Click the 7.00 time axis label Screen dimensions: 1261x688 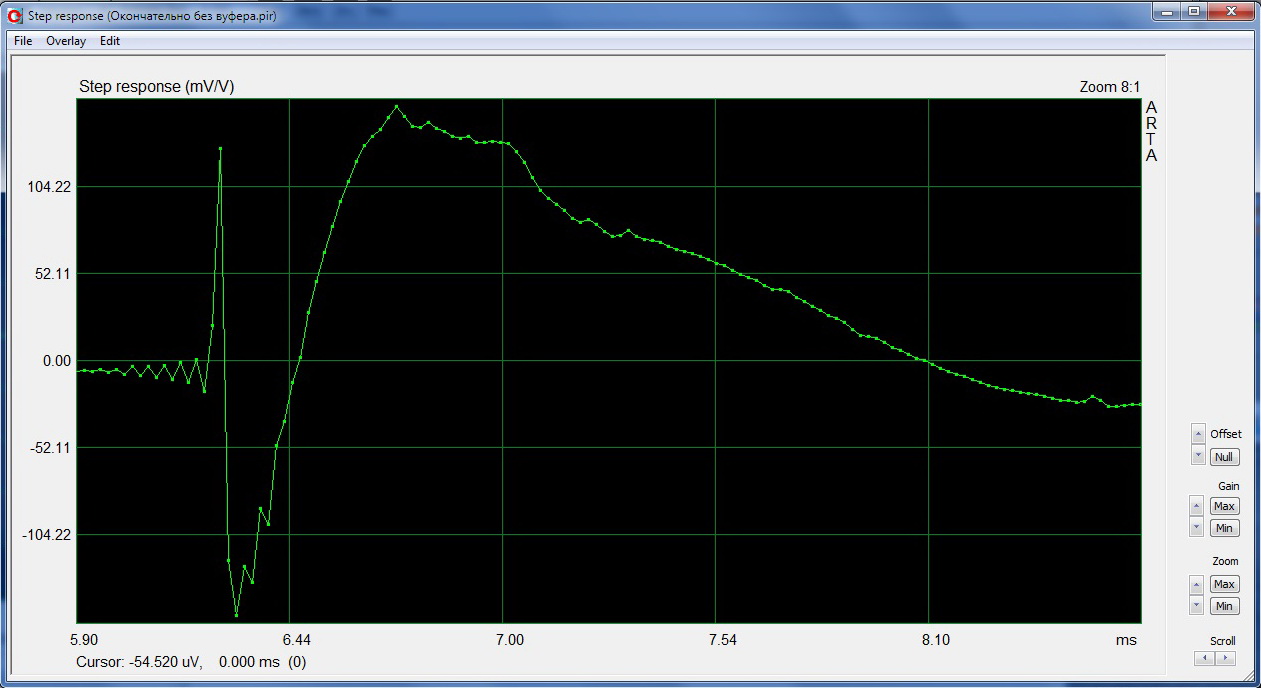pos(510,639)
